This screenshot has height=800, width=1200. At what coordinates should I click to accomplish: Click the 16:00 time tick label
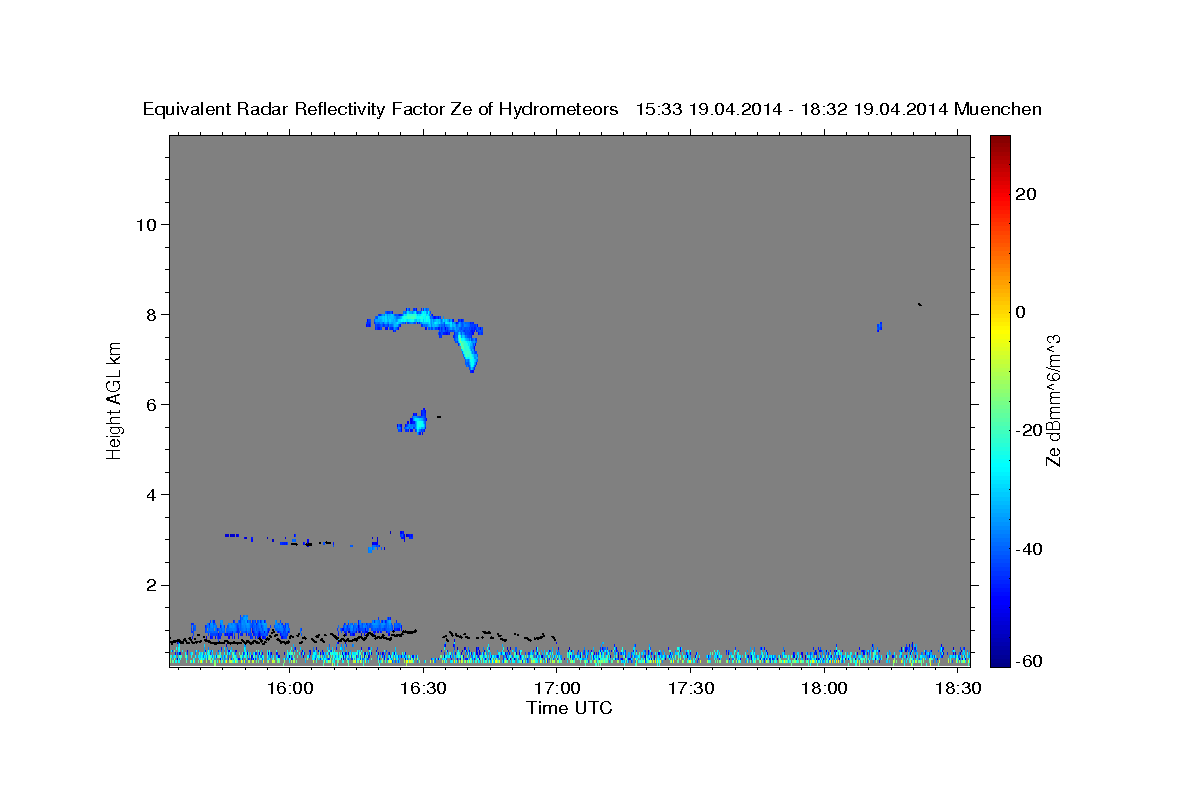coord(290,689)
